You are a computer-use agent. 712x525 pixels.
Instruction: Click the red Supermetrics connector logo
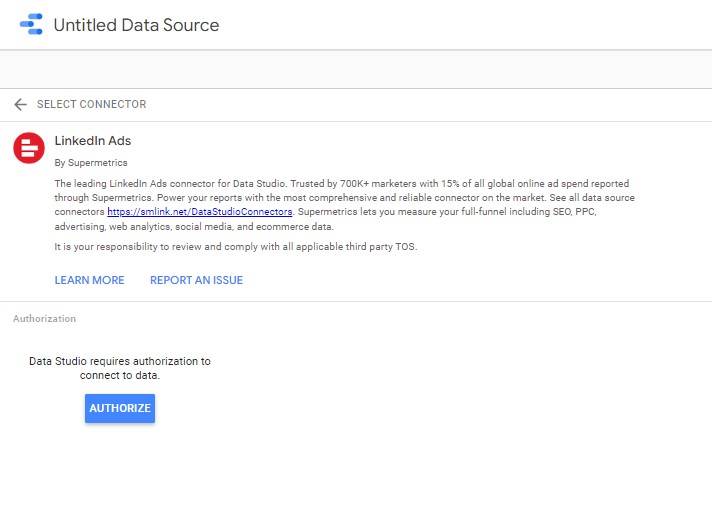(29, 147)
